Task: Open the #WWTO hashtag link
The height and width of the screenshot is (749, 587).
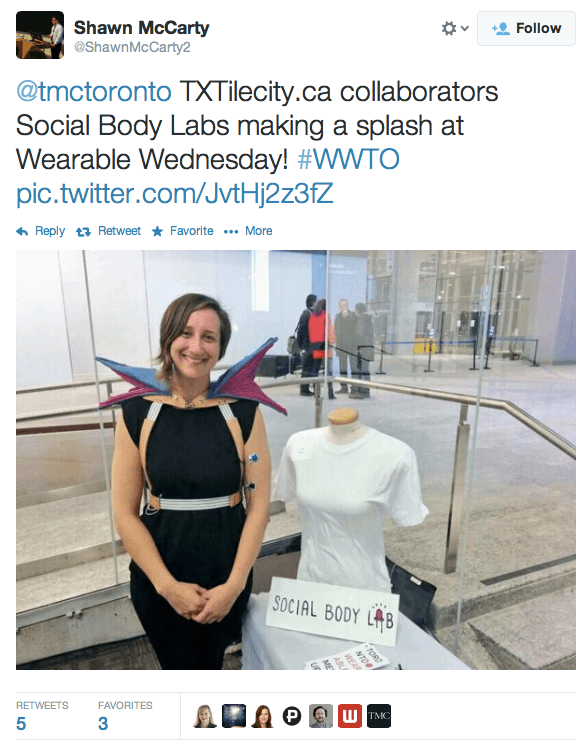Action: coord(348,159)
